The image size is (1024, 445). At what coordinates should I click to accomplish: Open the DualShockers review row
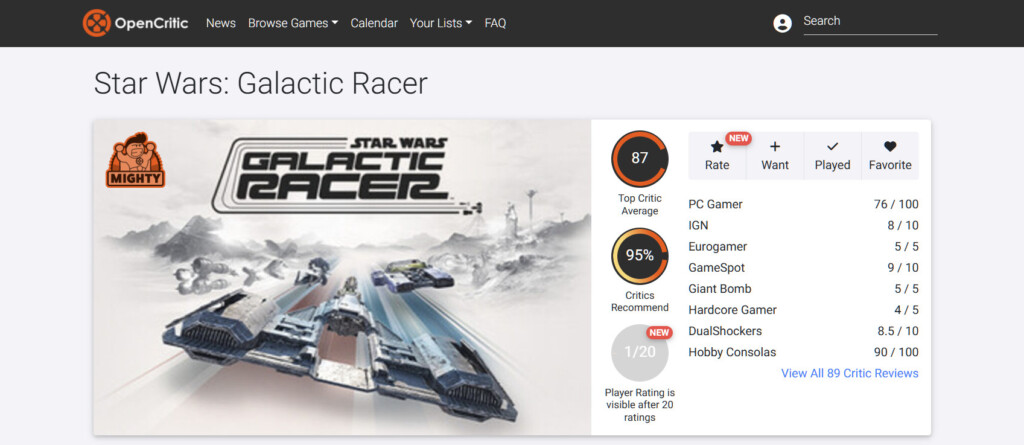point(803,331)
